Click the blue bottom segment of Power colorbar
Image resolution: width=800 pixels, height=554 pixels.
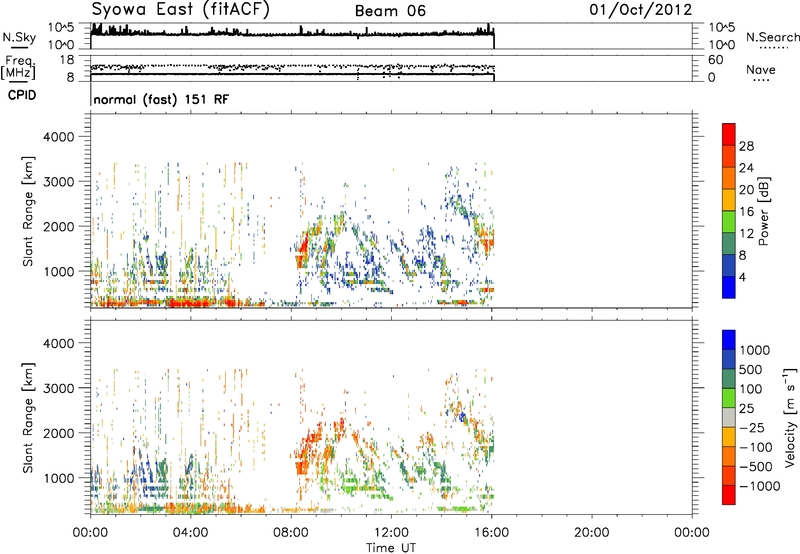coord(729,287)
